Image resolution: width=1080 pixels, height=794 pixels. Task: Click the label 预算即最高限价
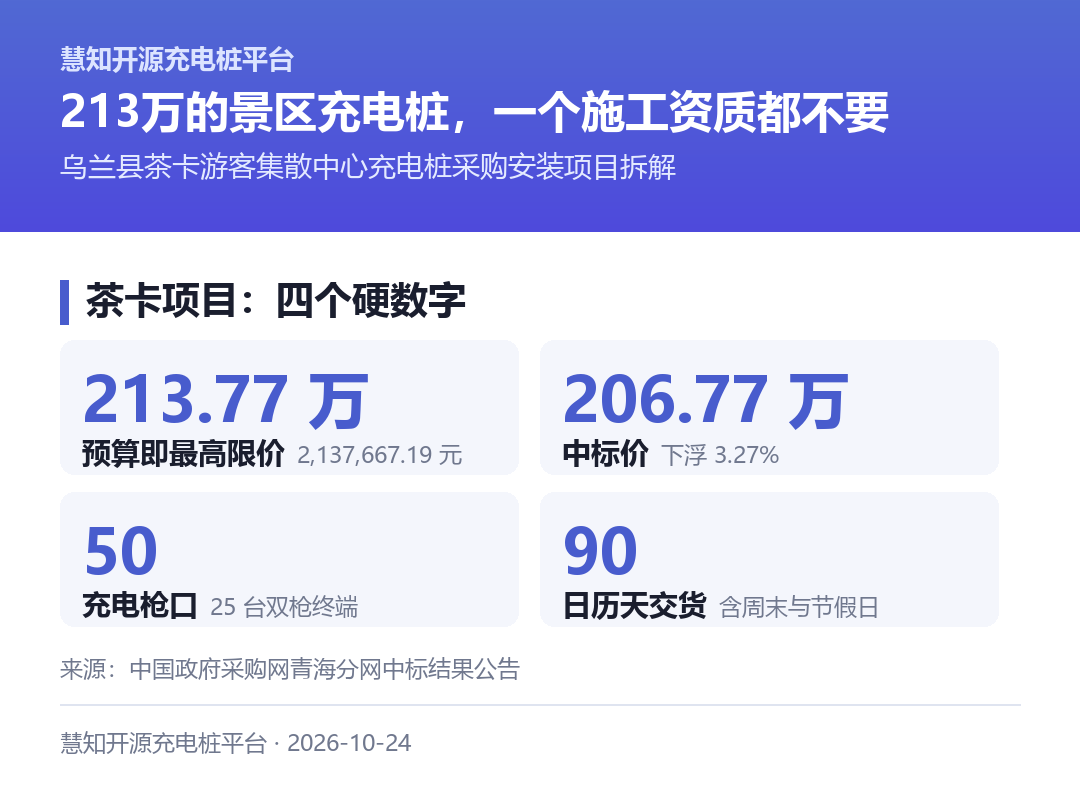point(183,454)
